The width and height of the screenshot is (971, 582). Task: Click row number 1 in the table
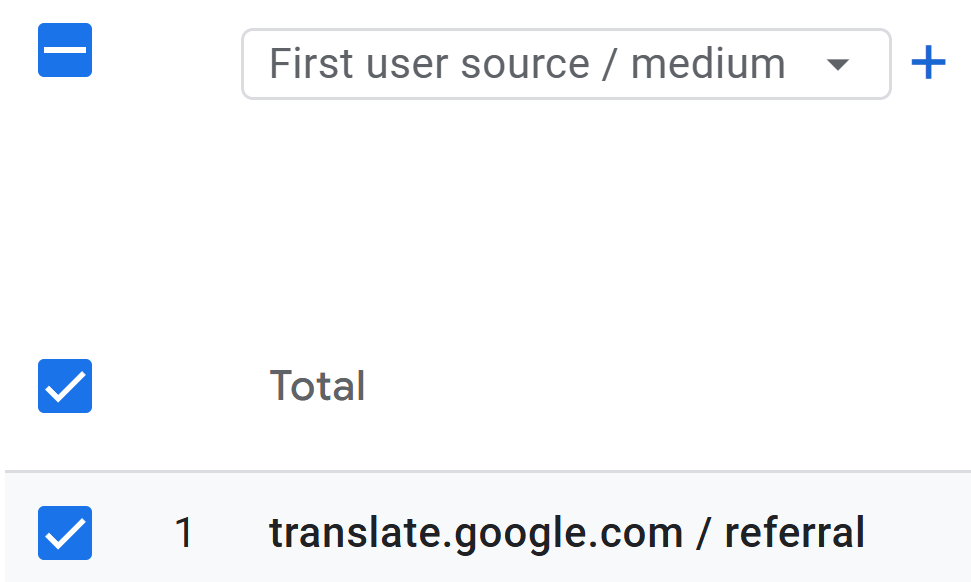(184, 533)
